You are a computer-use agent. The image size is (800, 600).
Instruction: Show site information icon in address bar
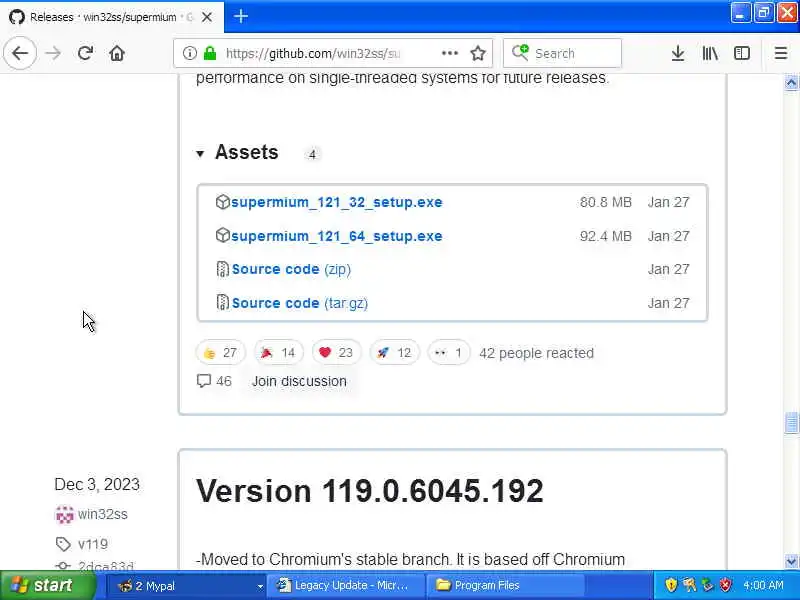pos(189,53)
